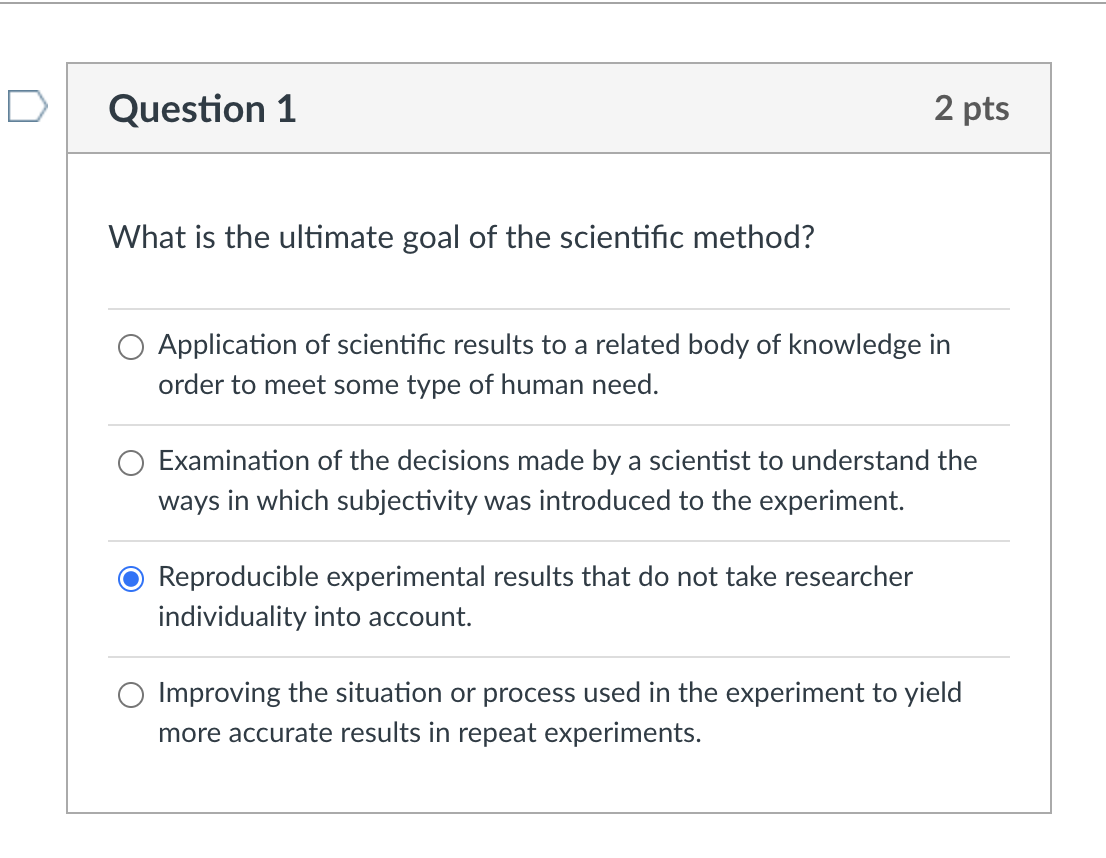Click the question prompt about the scientific method
This screenshot has height=858, width=1106.
point(461,238)
